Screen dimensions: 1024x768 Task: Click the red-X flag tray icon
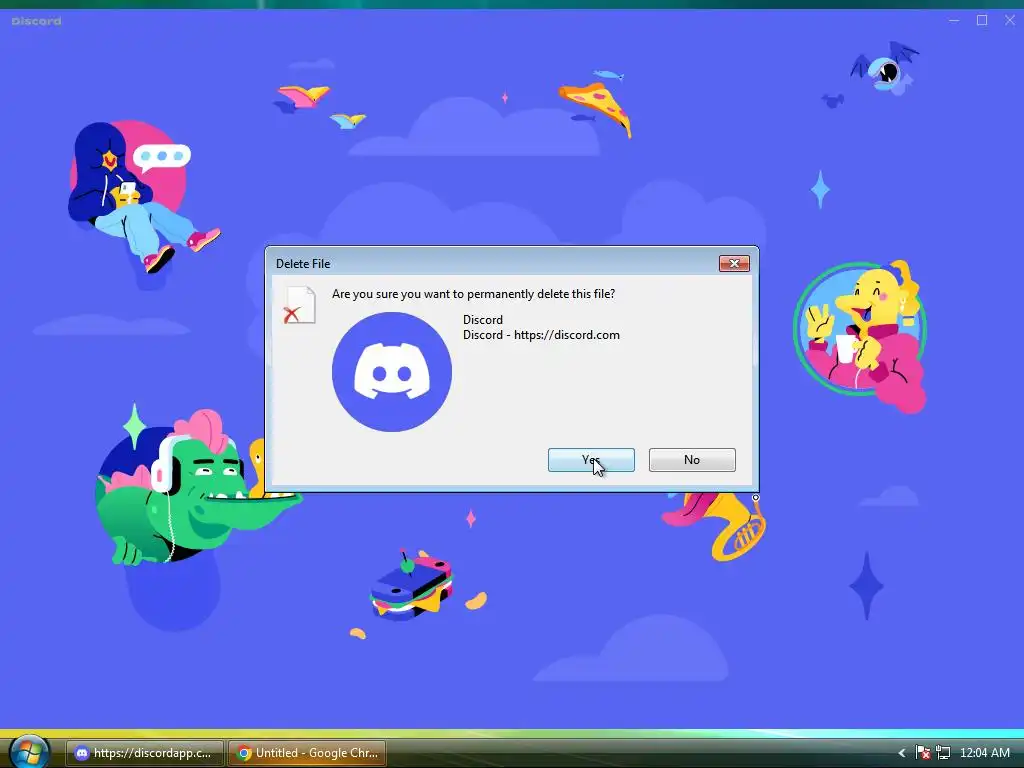[923, 753]
